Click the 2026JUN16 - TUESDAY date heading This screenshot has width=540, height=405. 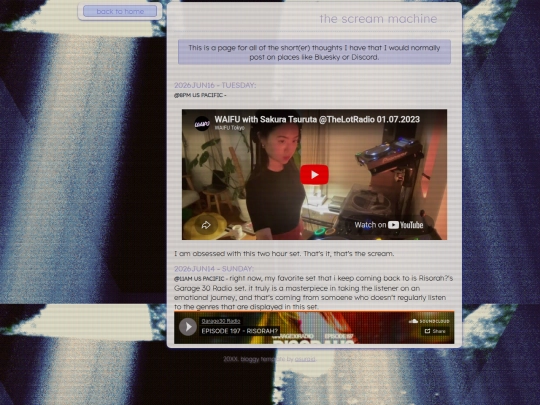click(215, 85)
